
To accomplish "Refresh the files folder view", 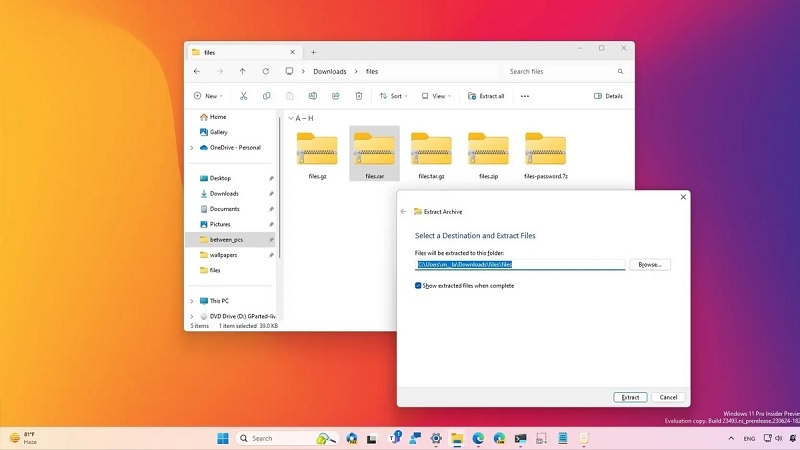I will coord(266,71).
